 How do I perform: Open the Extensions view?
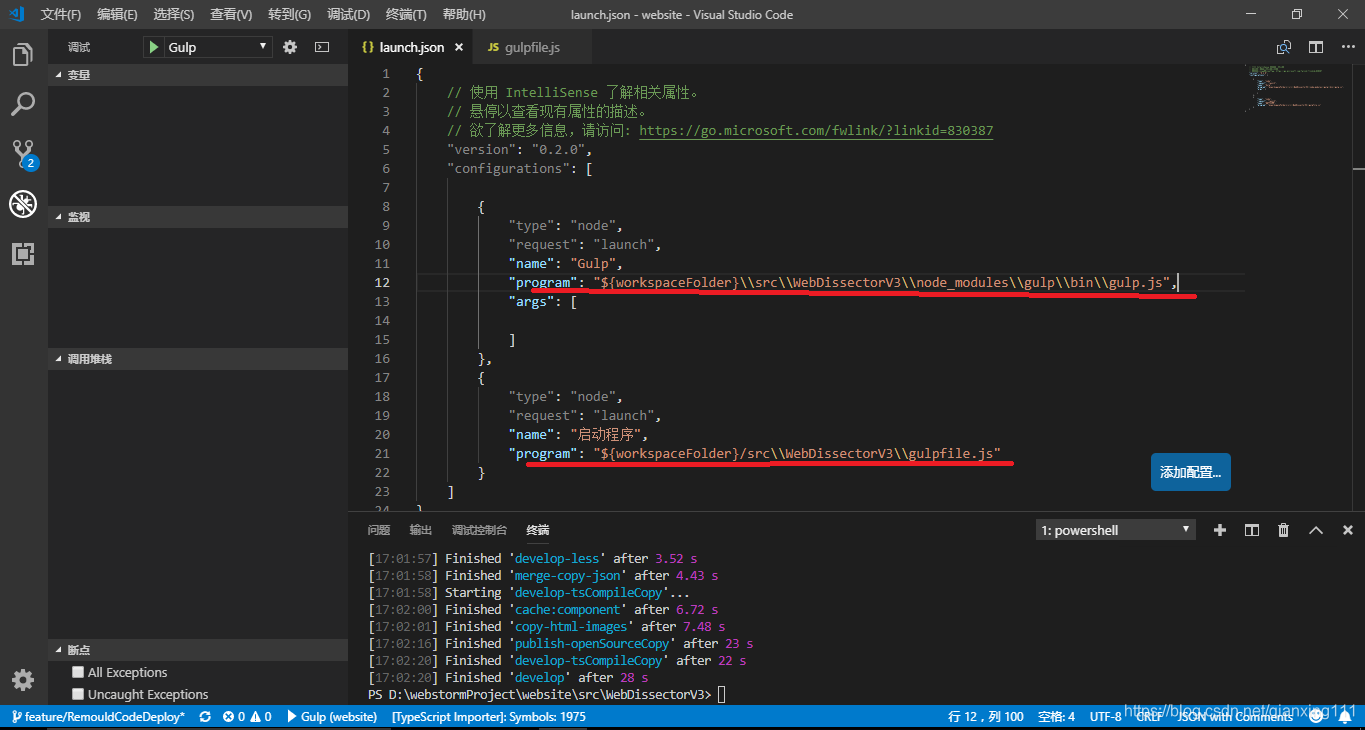click(x=22, y=253)
